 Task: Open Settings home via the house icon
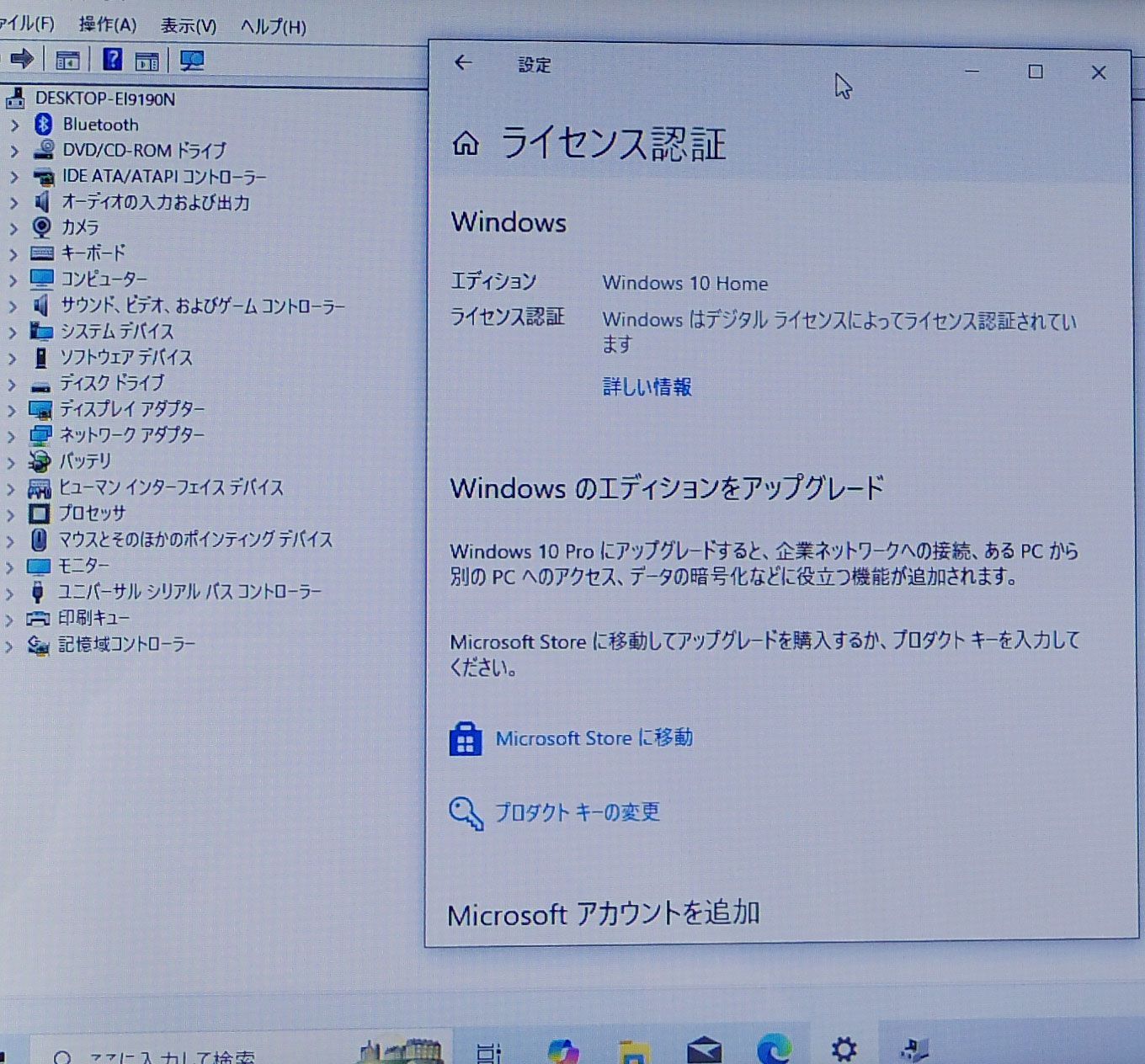click(x=466, y=143)
